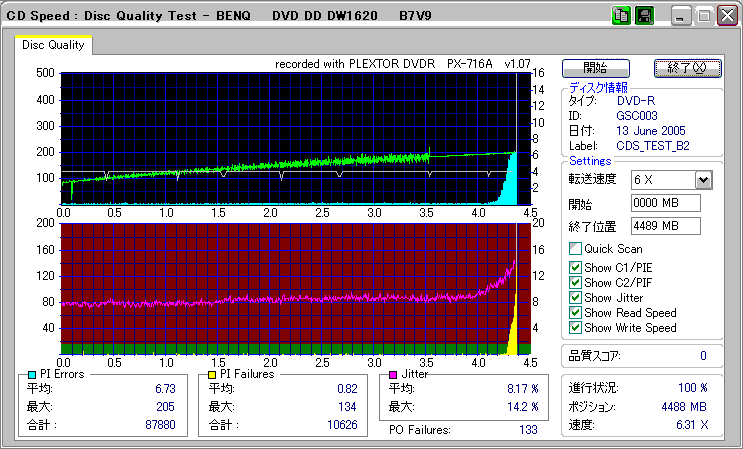The width and height of the screenshot is (743, 449).
Task: Click the PI Failures maximum 134
Action: click(347, 407)
